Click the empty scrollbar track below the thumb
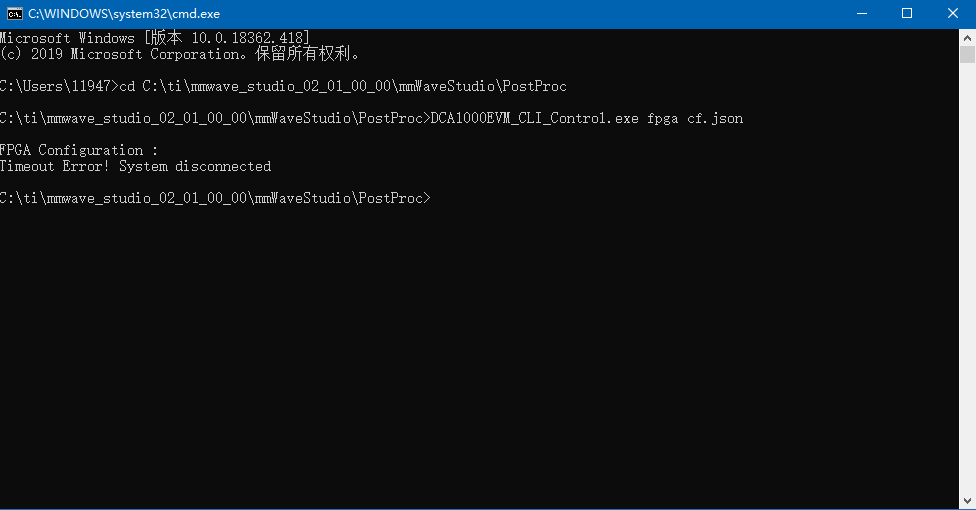The image size is (976, 510). click(967, 277)
